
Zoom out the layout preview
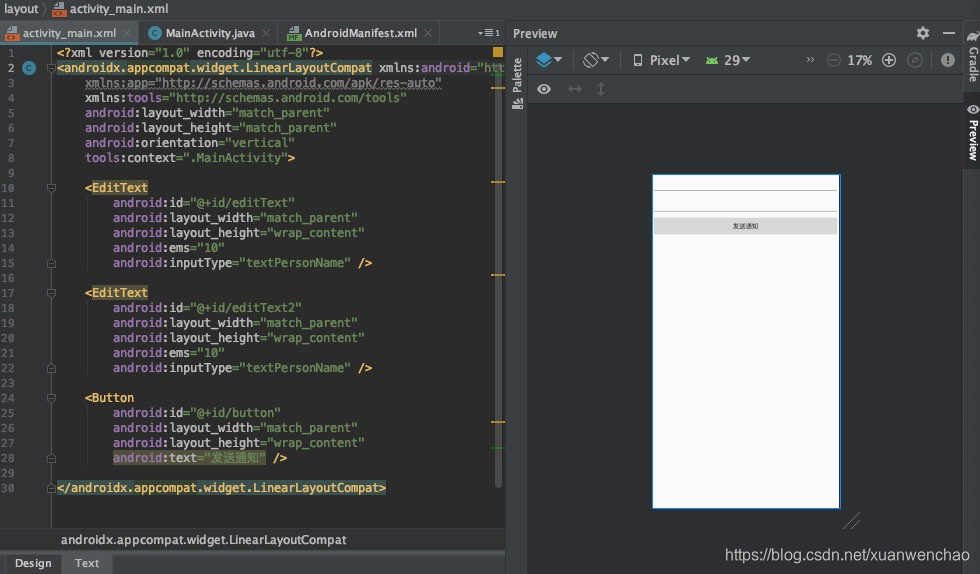(x=833, y=60)
